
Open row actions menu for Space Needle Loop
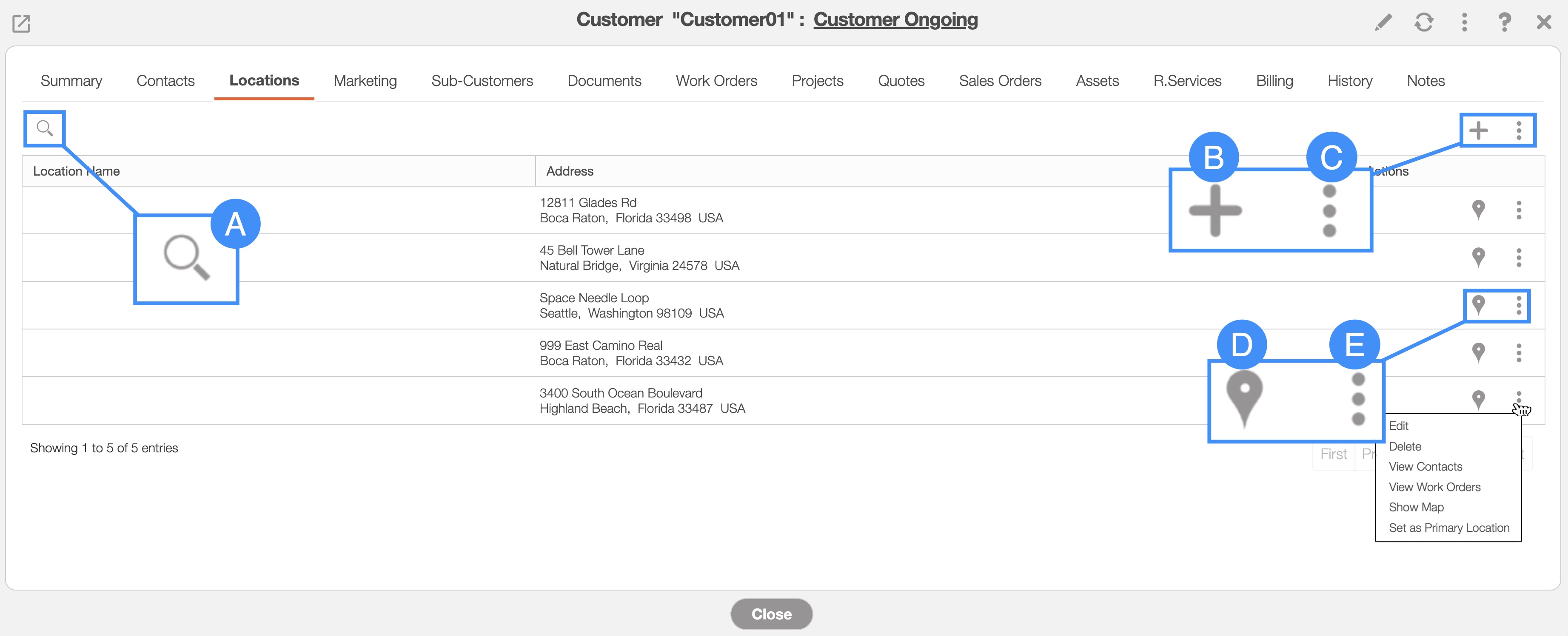[x=1519, y=305]
